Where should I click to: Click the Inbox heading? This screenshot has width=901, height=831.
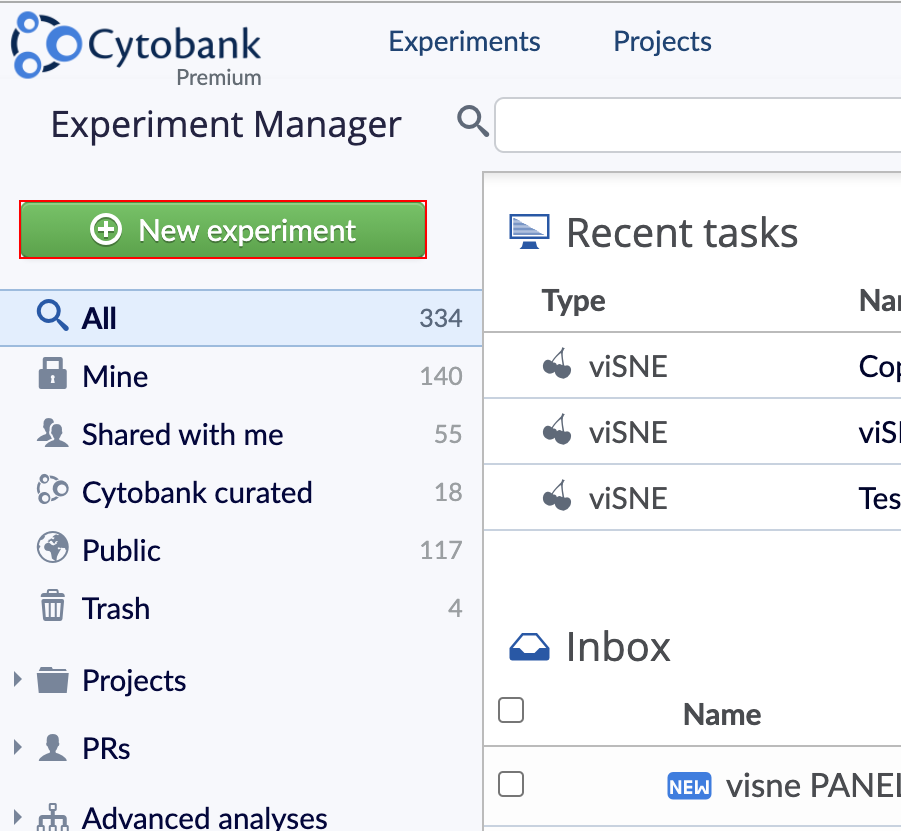(x=618, y=647)
